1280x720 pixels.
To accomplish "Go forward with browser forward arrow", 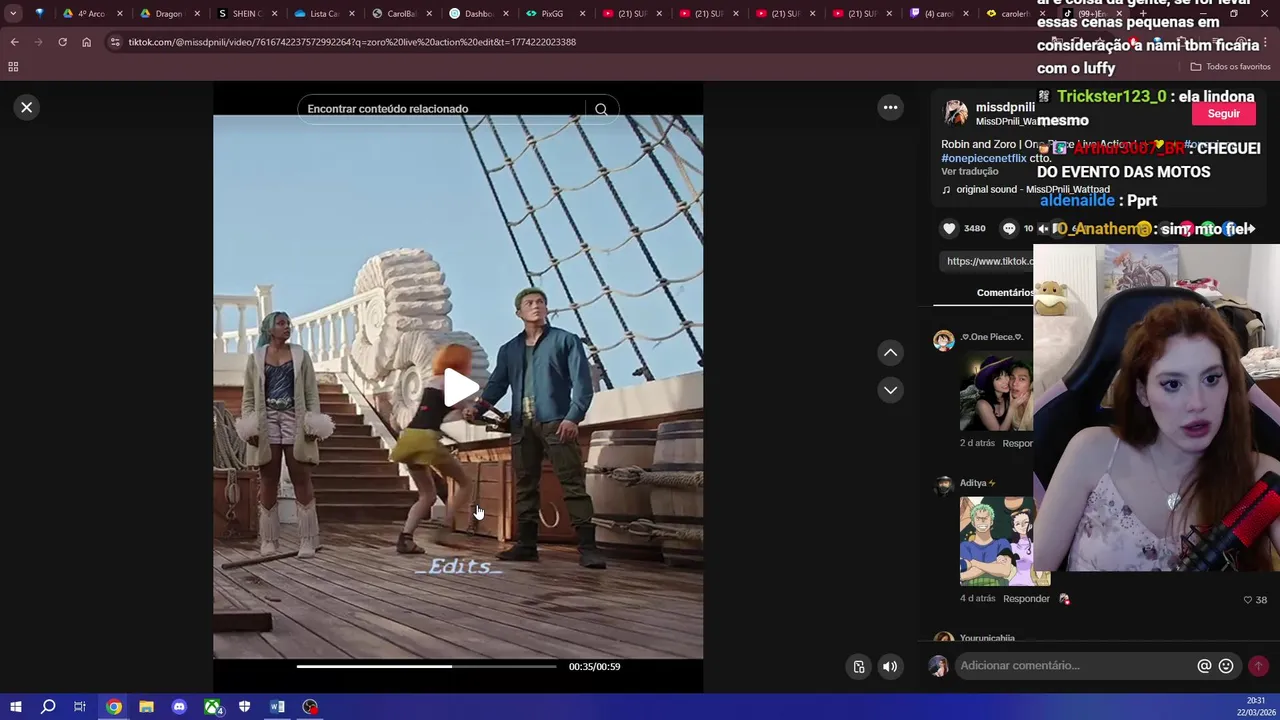I will [38, 42].
